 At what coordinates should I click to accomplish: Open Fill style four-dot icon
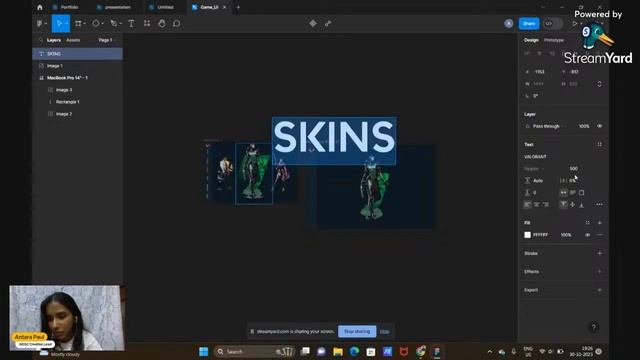click(x=588, y=223)
